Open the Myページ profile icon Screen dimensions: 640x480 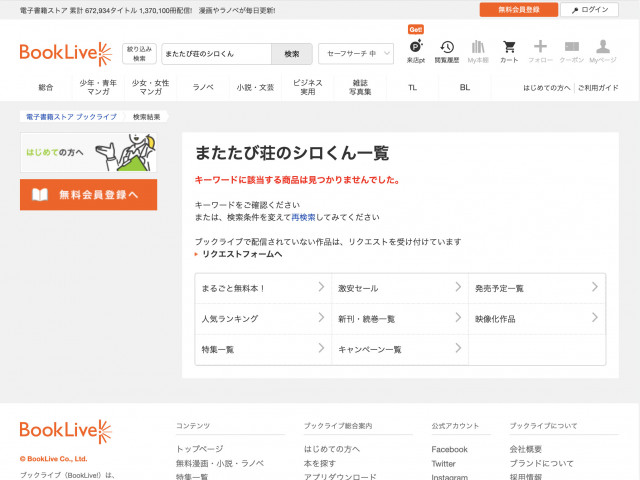602,51
